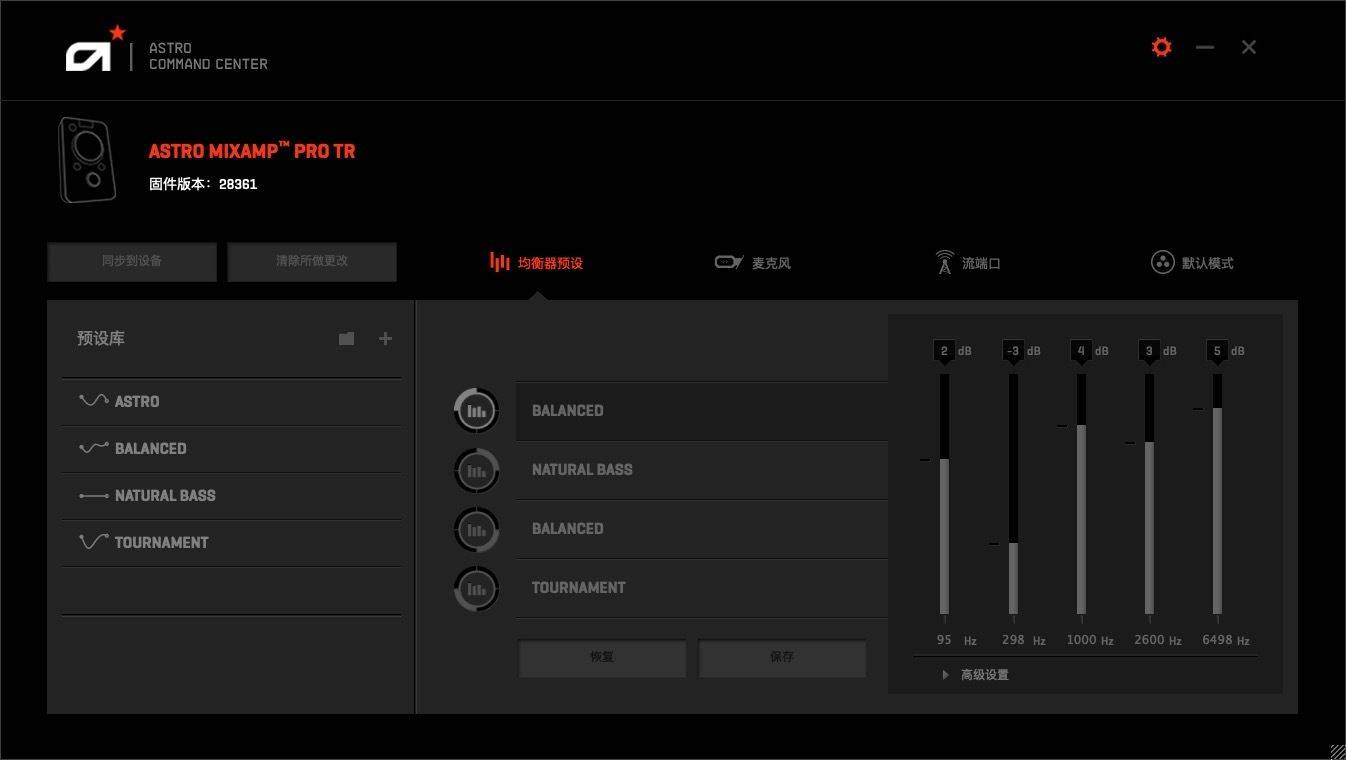
Task: Click the fourth slot's TOURNAMENT circular icon
Action: 476,588
